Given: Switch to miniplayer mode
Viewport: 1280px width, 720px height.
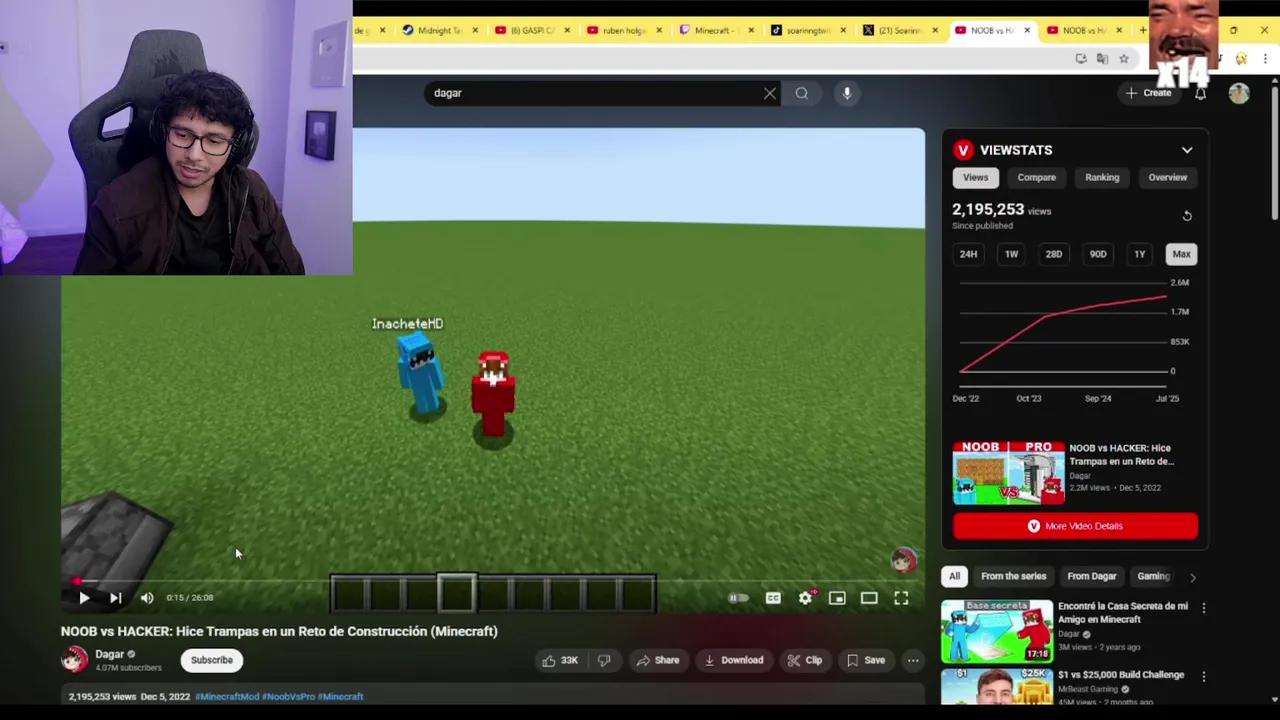Looking at the screenshot, I should pos(837,598).
